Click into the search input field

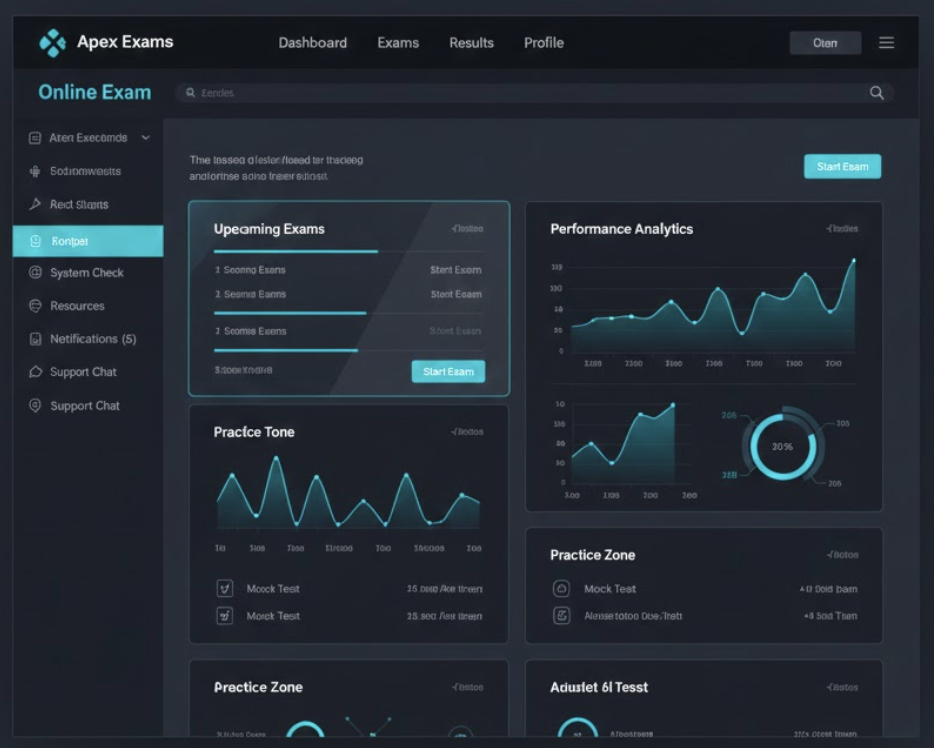(520, 93)
